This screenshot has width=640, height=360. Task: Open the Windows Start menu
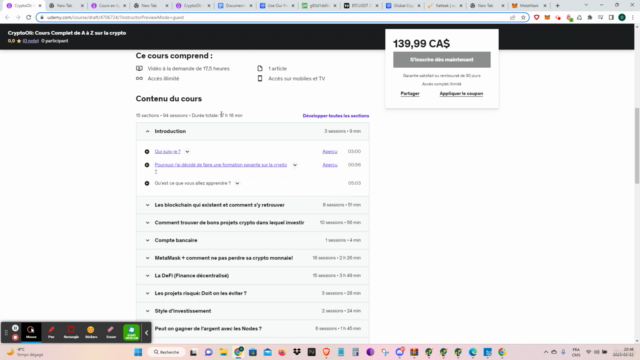138,352
